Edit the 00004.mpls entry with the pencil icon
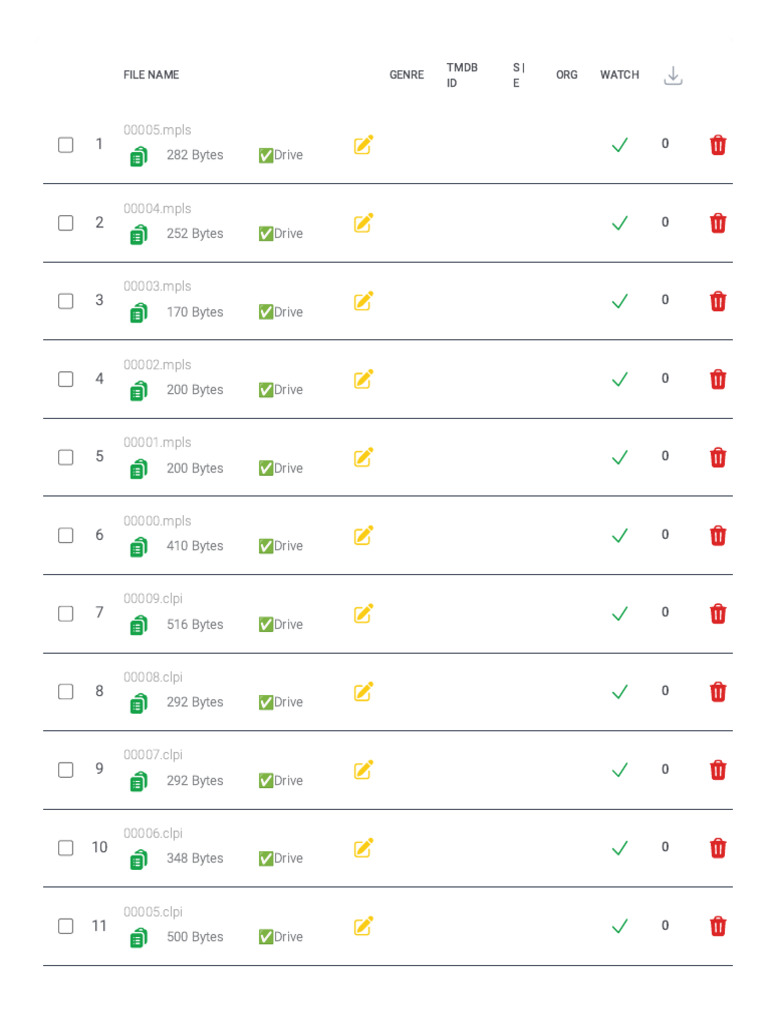Screen dimensions: 768x1024 [x=363, y=223]
